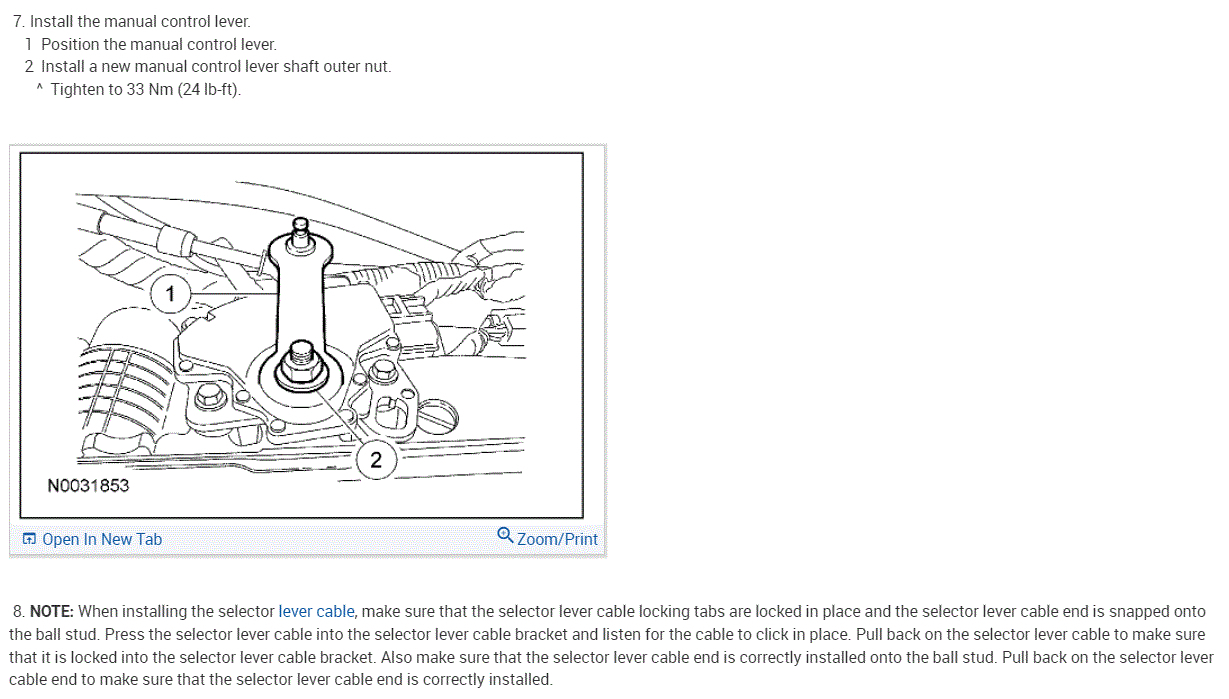The image size is (1229, 699).
Task: Click the N0031853 image reference label
Action: click(x=88, y=486)
